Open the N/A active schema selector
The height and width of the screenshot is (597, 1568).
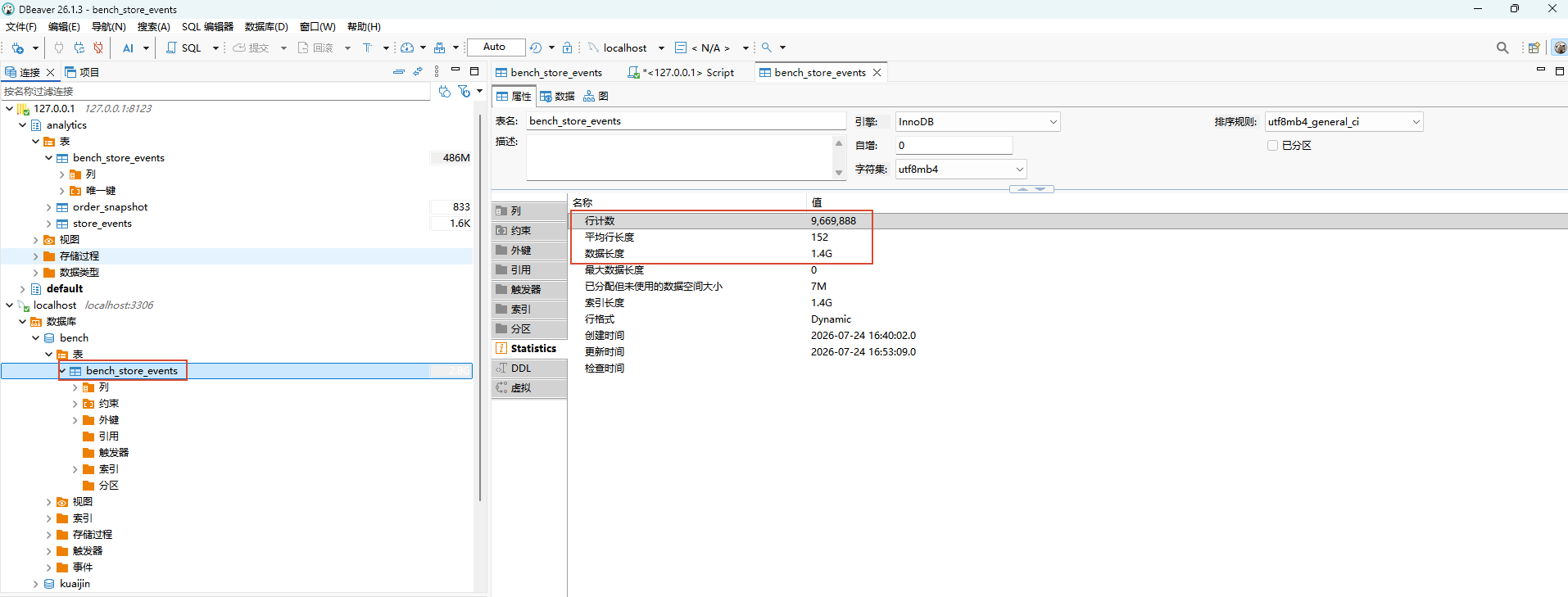[711, 47]
